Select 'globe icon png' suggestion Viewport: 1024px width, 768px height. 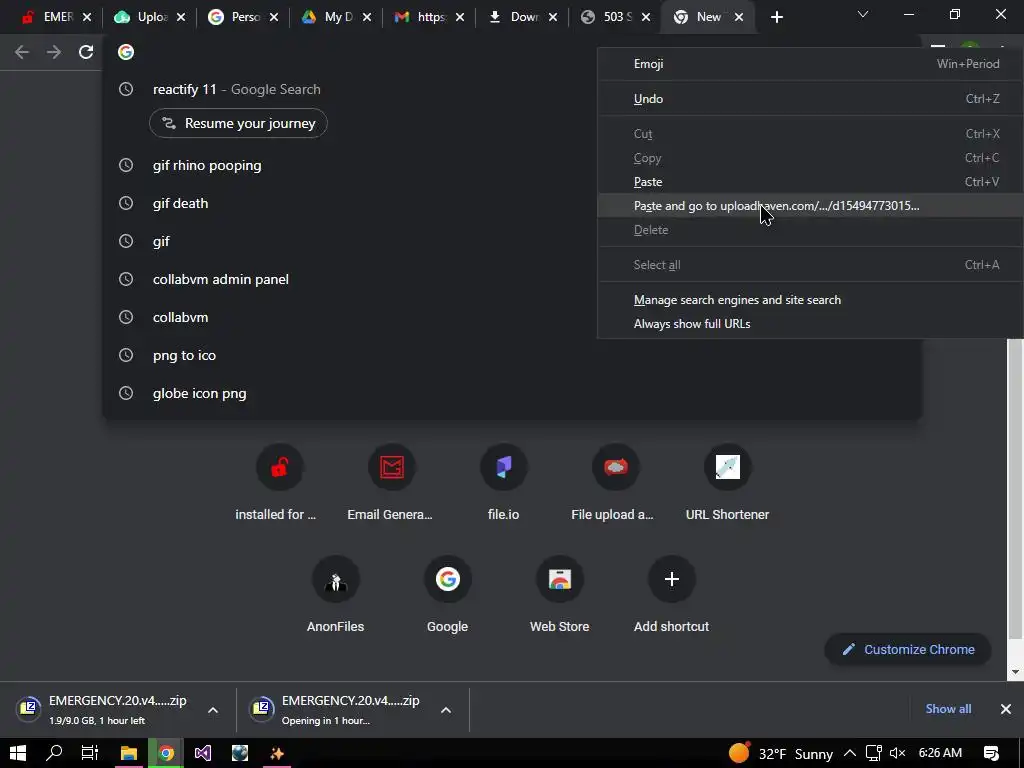[512, 393]
